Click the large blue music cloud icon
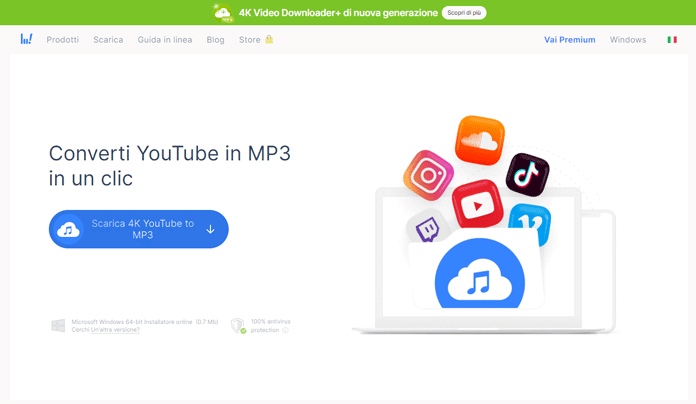This screenshot has width=696, height=404. point(480,274)
